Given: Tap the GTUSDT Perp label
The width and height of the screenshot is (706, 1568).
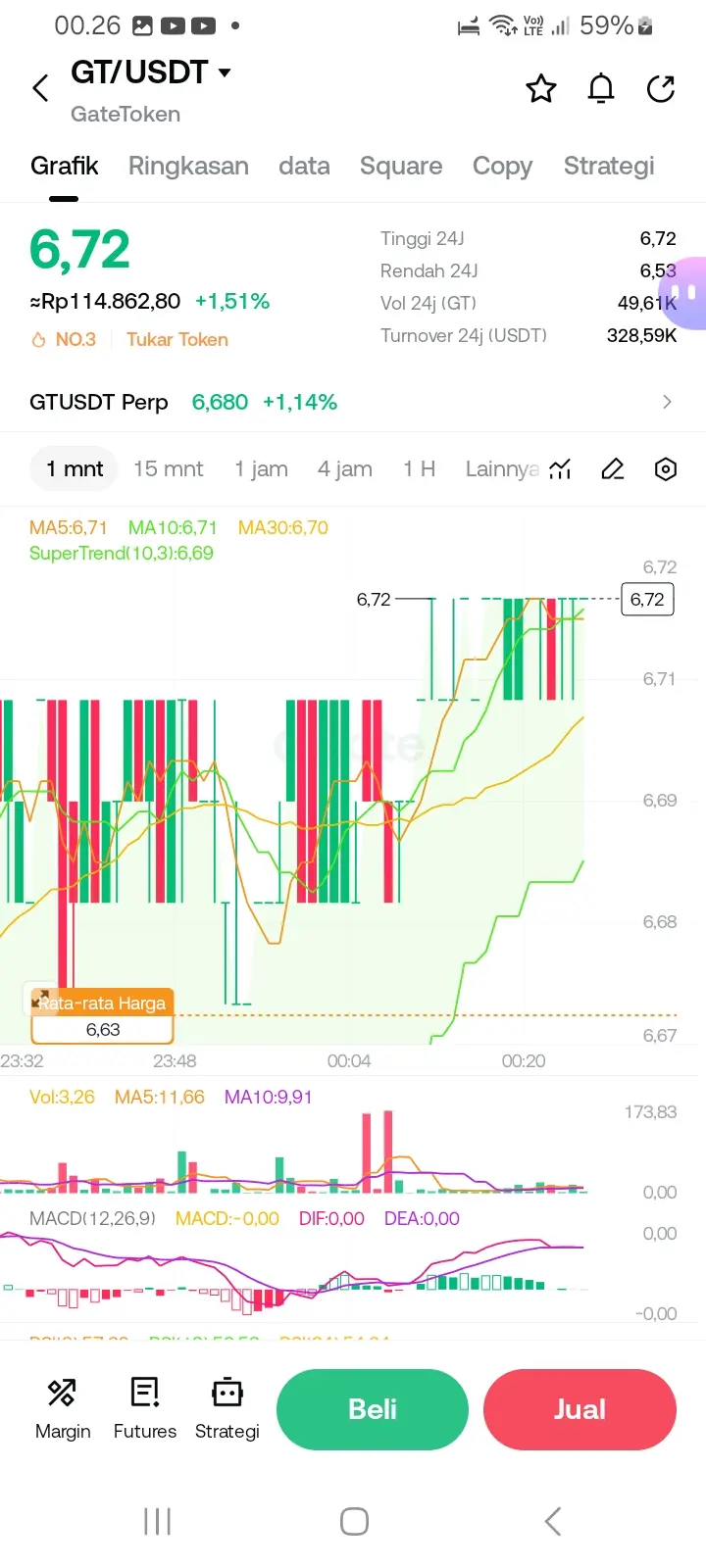Looking at the screenshot, I should 99,402.
